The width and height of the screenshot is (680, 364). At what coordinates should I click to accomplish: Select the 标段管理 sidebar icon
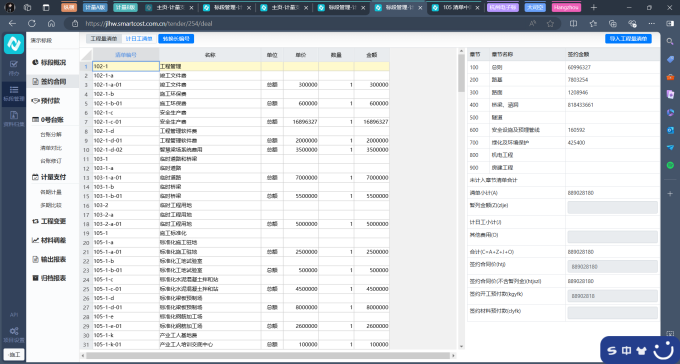coord(13,93)
